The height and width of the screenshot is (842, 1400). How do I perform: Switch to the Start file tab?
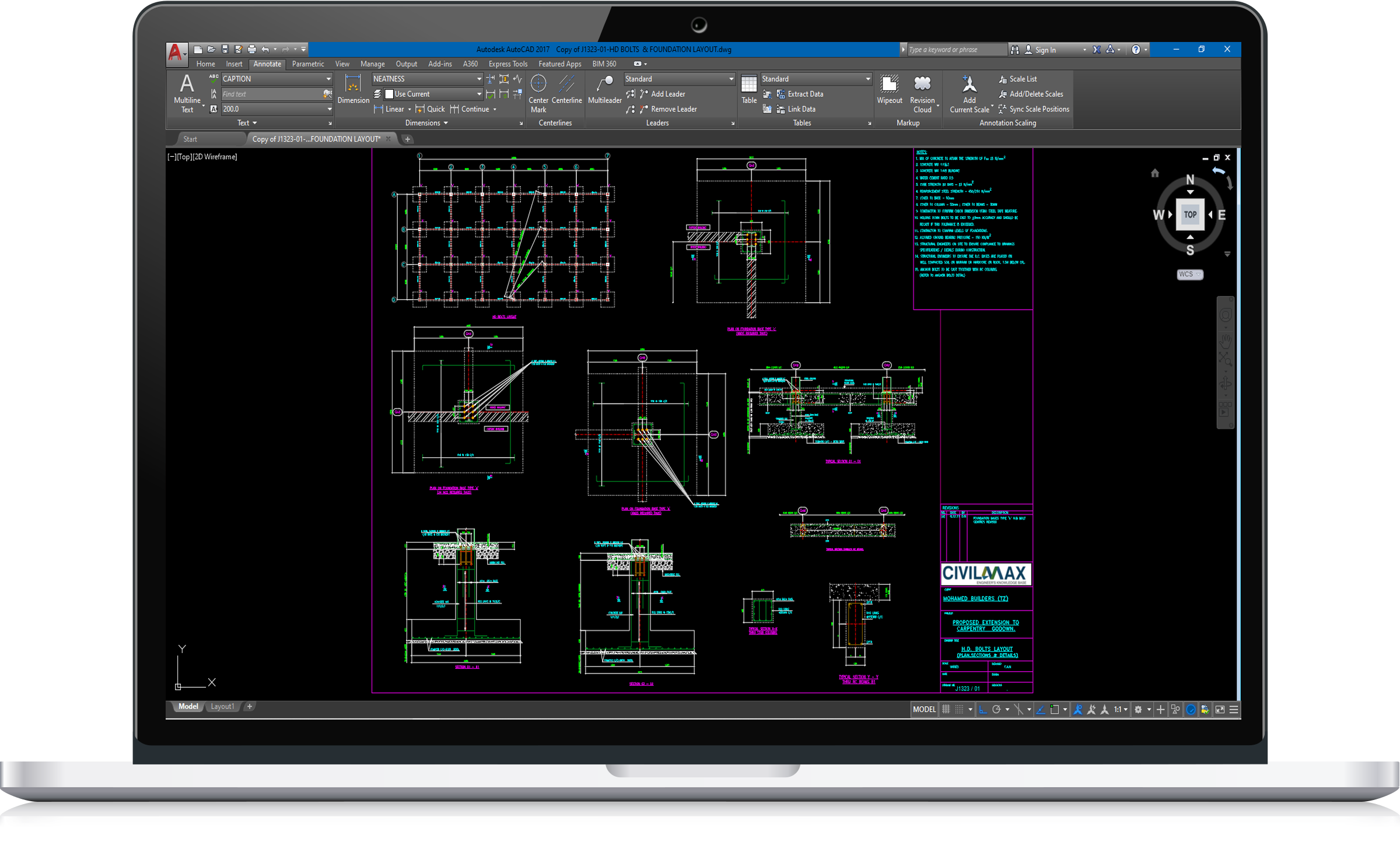point(190,139)
